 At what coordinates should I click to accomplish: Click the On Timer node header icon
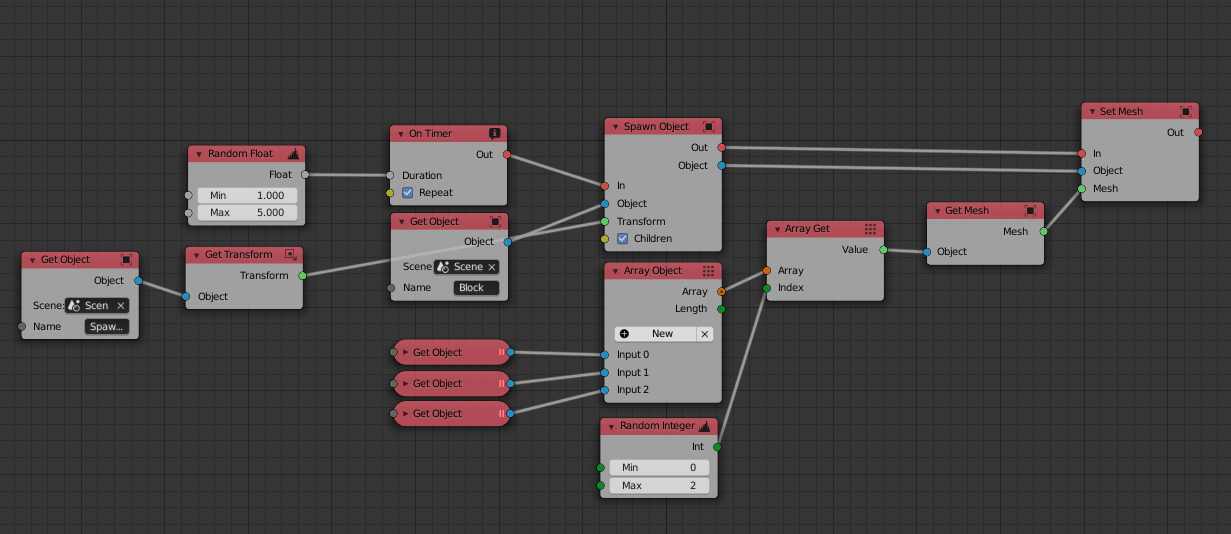pos(494,133)
